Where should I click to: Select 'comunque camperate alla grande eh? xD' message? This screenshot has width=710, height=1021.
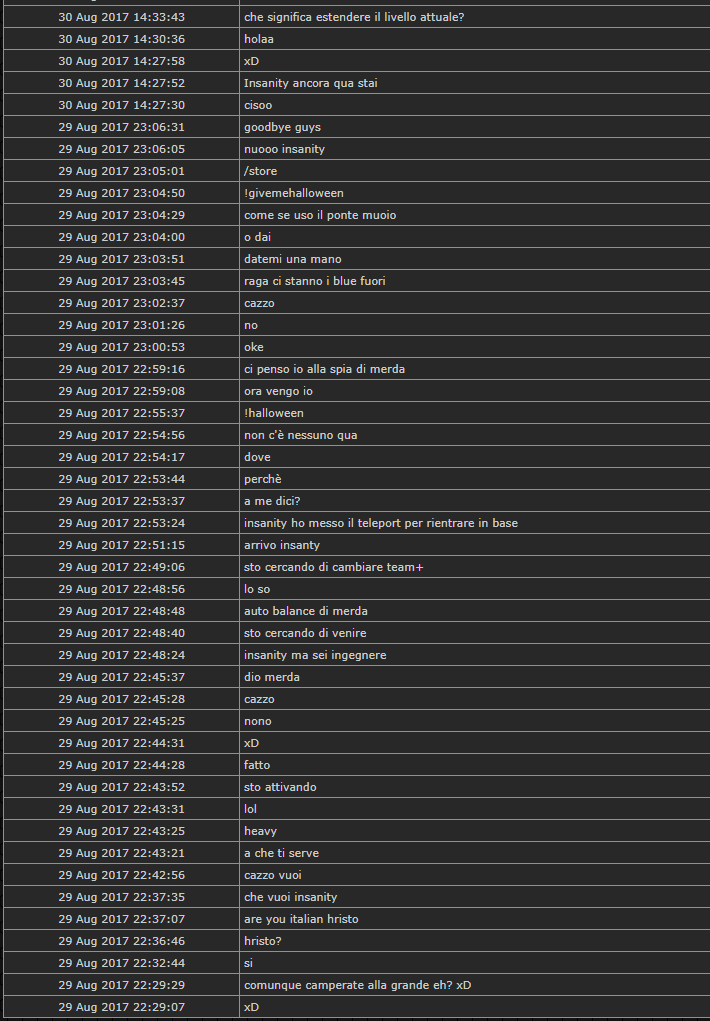[358, 985]
